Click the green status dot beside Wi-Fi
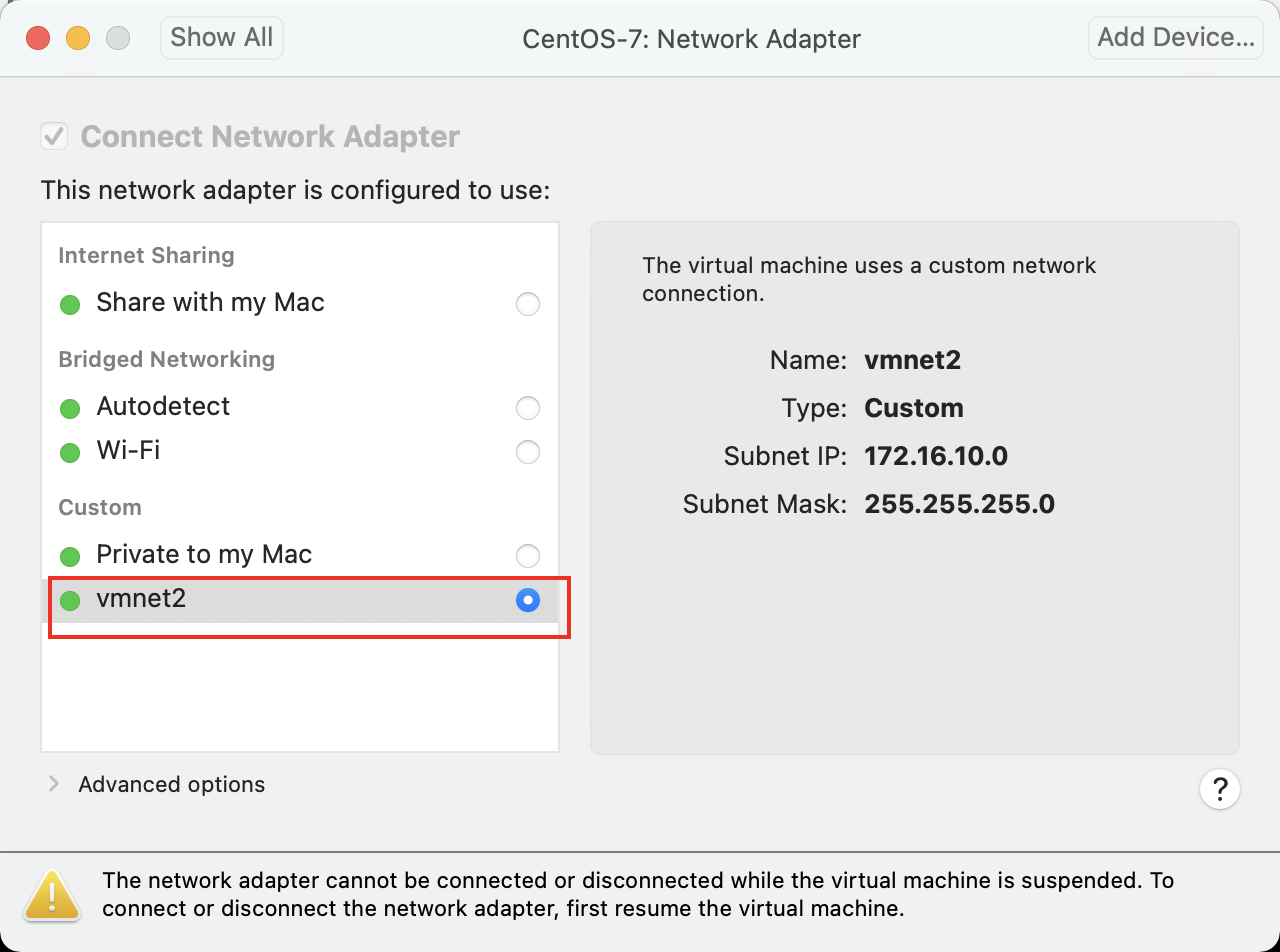This screenshot has height=952, width=1280. click(x=70, y=453)
